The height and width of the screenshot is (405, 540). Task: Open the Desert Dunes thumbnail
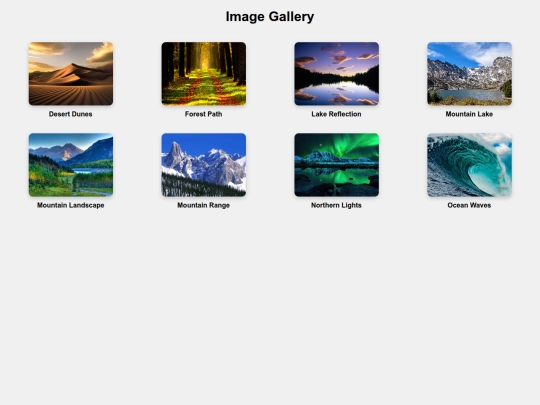71,74
